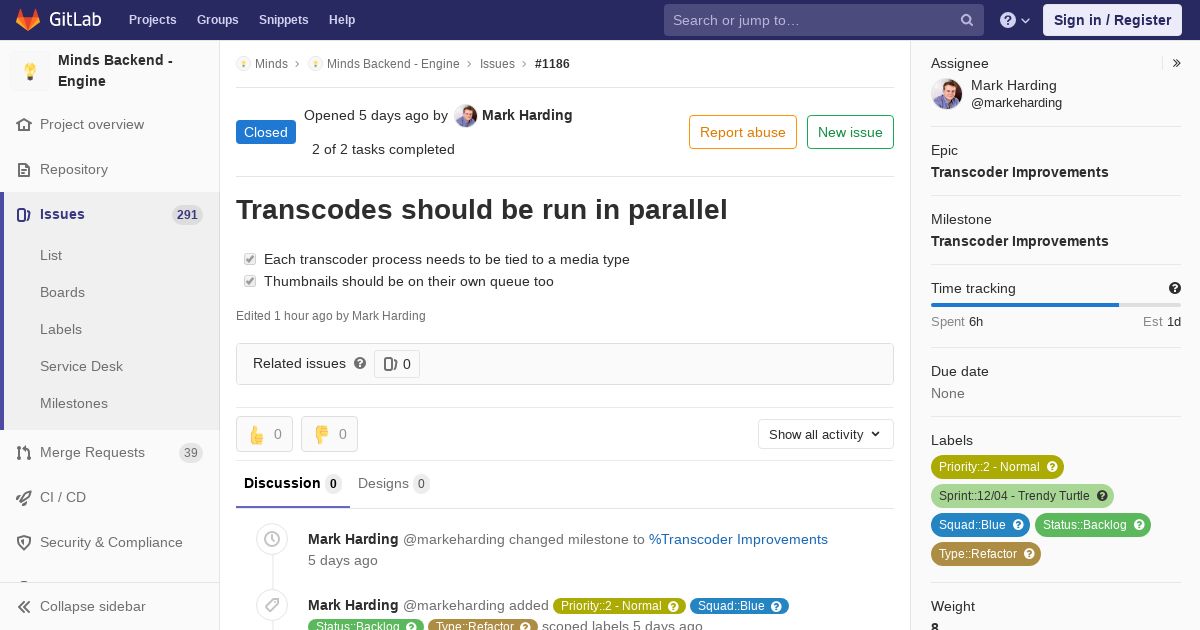Click the search magnifier icon
The height and width of the screenshot is (630, 1200).
(x=967, y=20)
